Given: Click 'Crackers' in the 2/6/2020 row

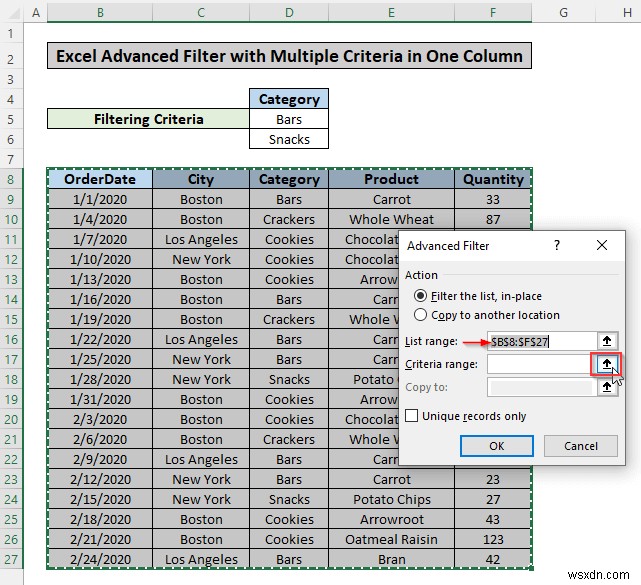Looking at the screenshot, I should tap(289, 439).
